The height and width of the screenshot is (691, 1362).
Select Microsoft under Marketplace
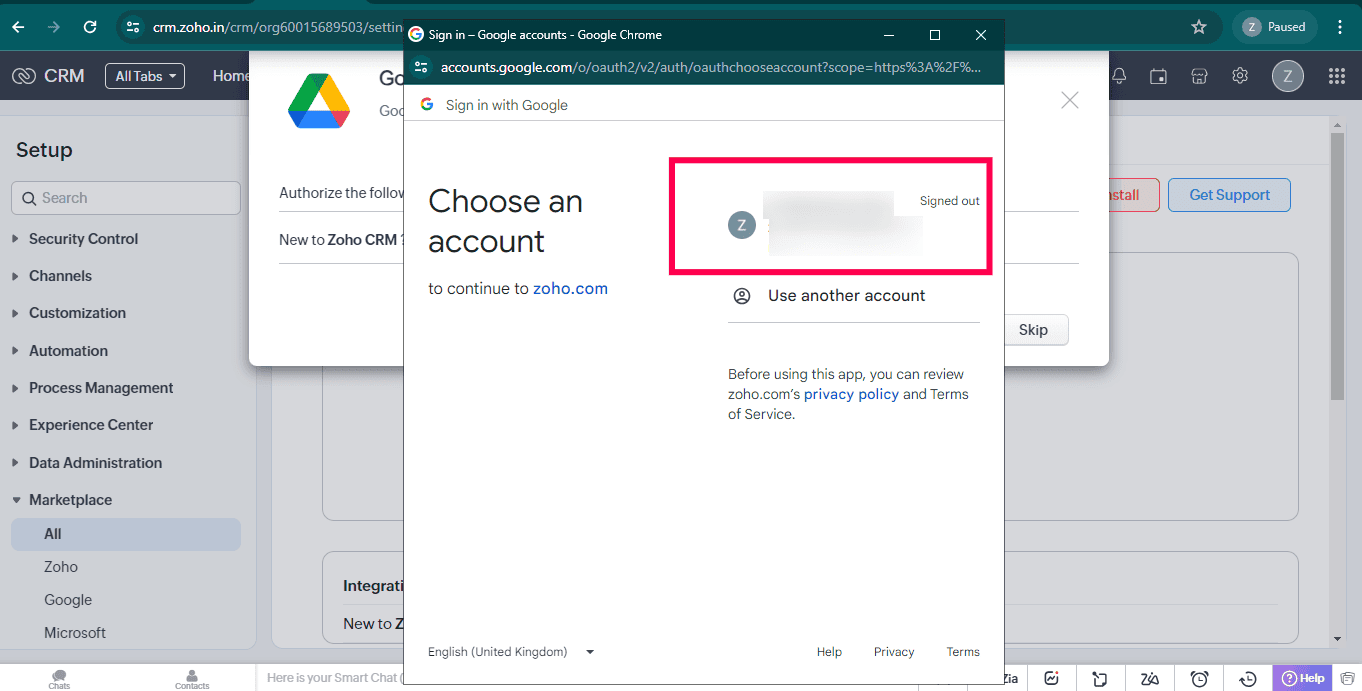(x=75, y=633)
